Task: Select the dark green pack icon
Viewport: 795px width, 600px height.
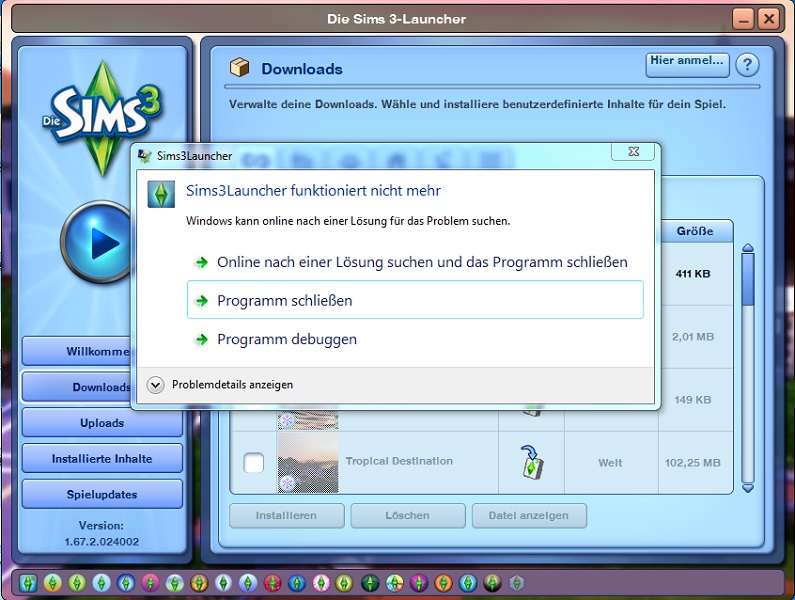Action: click(x=370, y=583)
